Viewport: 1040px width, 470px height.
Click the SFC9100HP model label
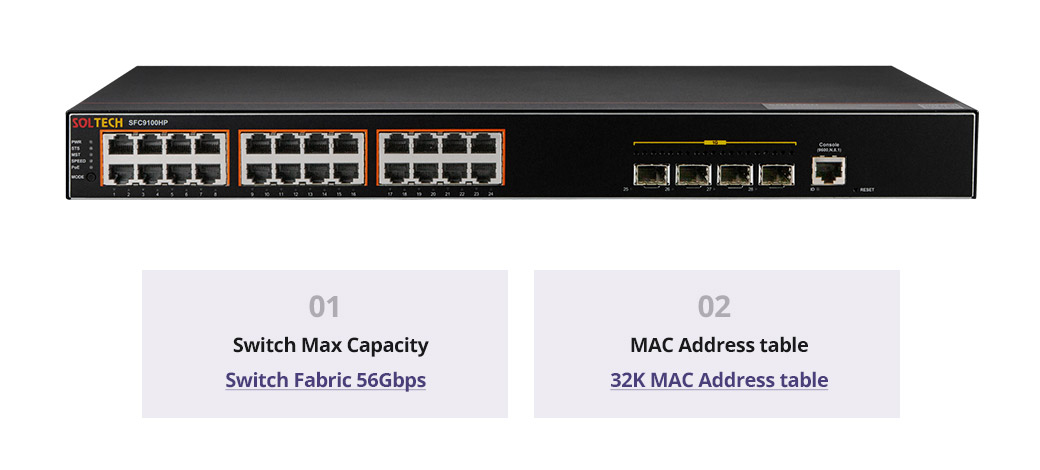(148, 123)
